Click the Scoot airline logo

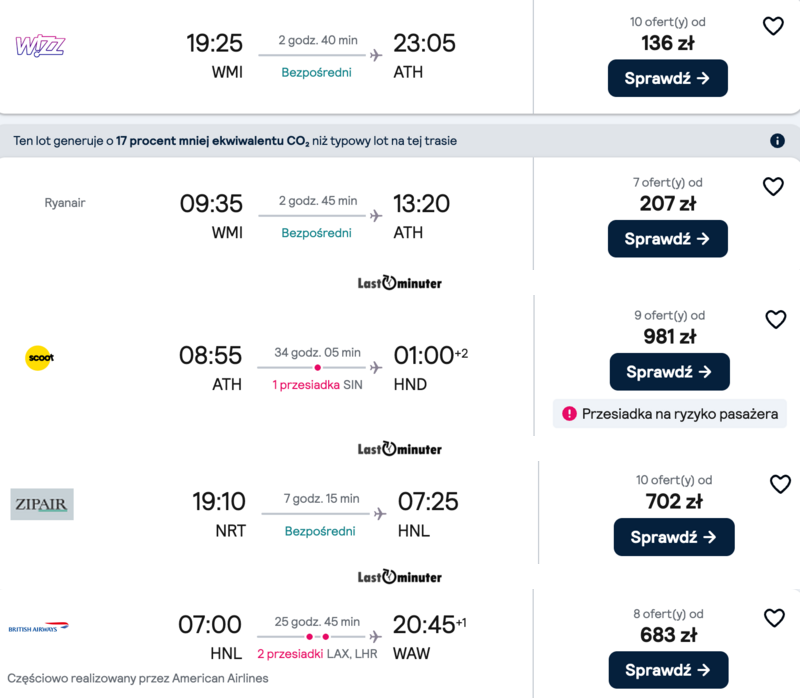point(39,358)
